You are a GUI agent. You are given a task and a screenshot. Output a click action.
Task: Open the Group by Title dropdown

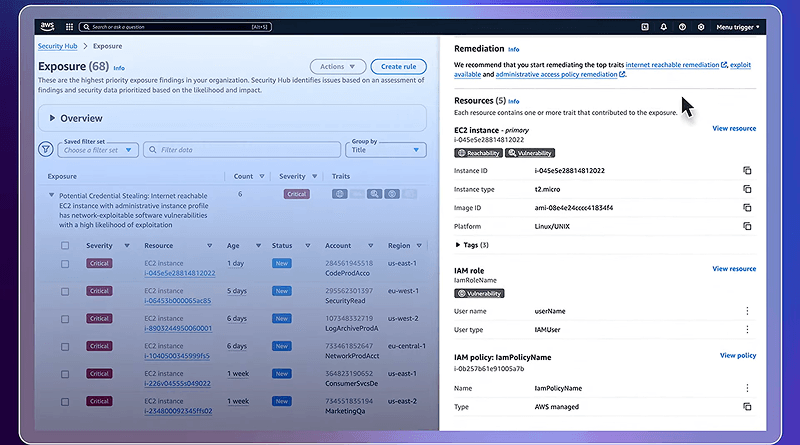tap(386, 150)
